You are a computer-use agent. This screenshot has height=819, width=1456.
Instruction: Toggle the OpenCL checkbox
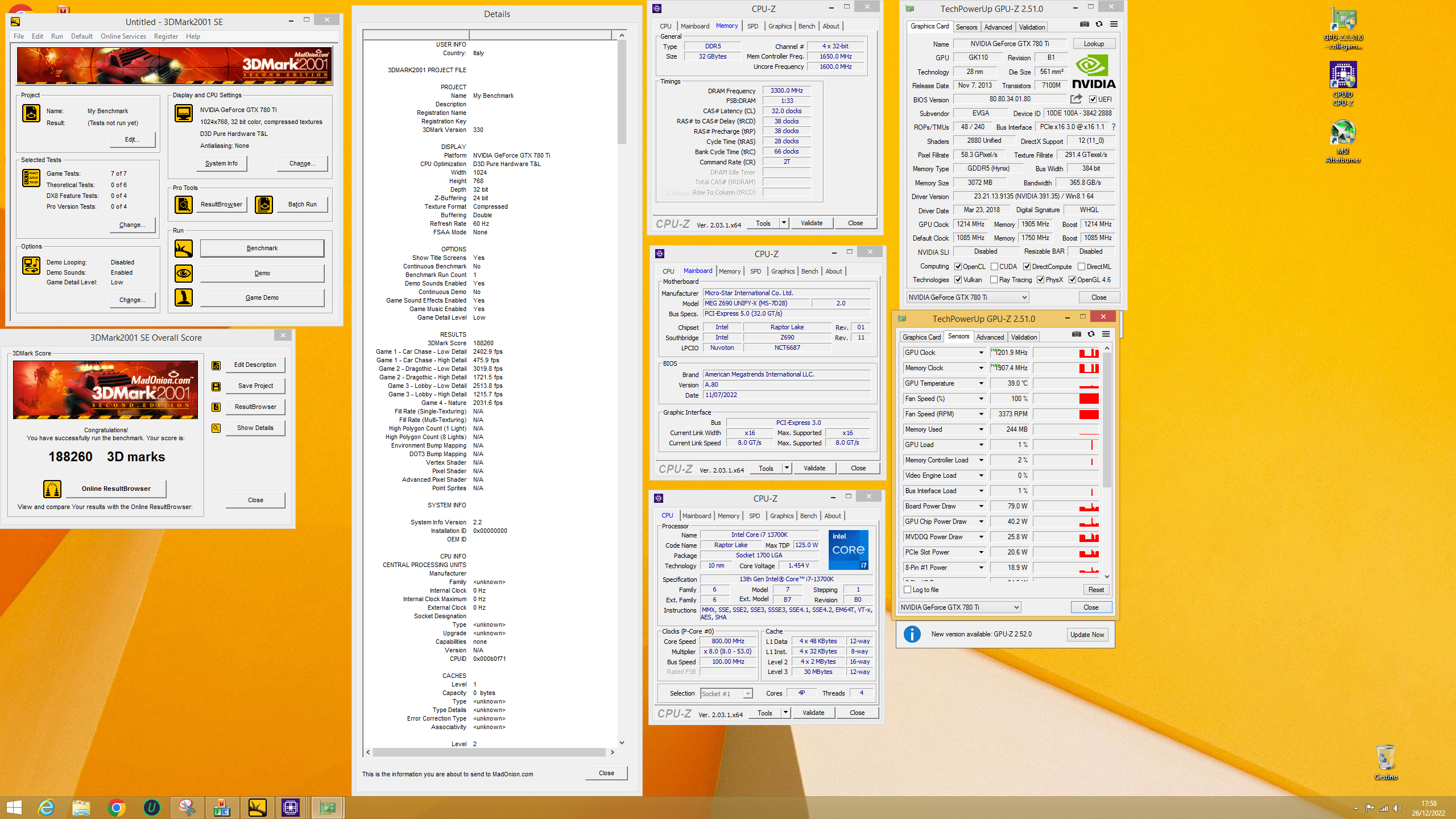(958, 267)
